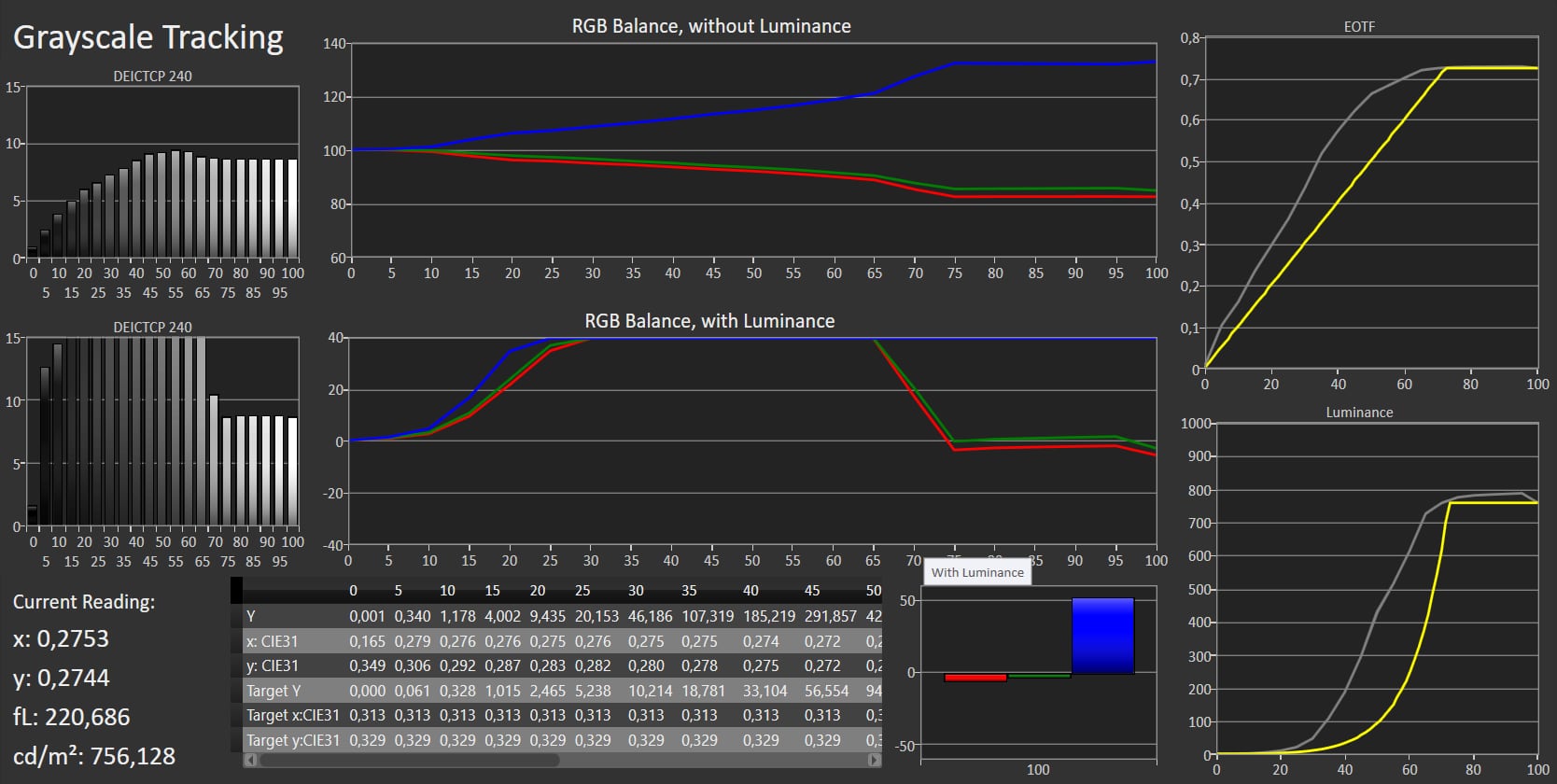Click the 'RGB Balance, with Luminance' chart title
This screenshot has height=784, width=1557.
[709, 321]
